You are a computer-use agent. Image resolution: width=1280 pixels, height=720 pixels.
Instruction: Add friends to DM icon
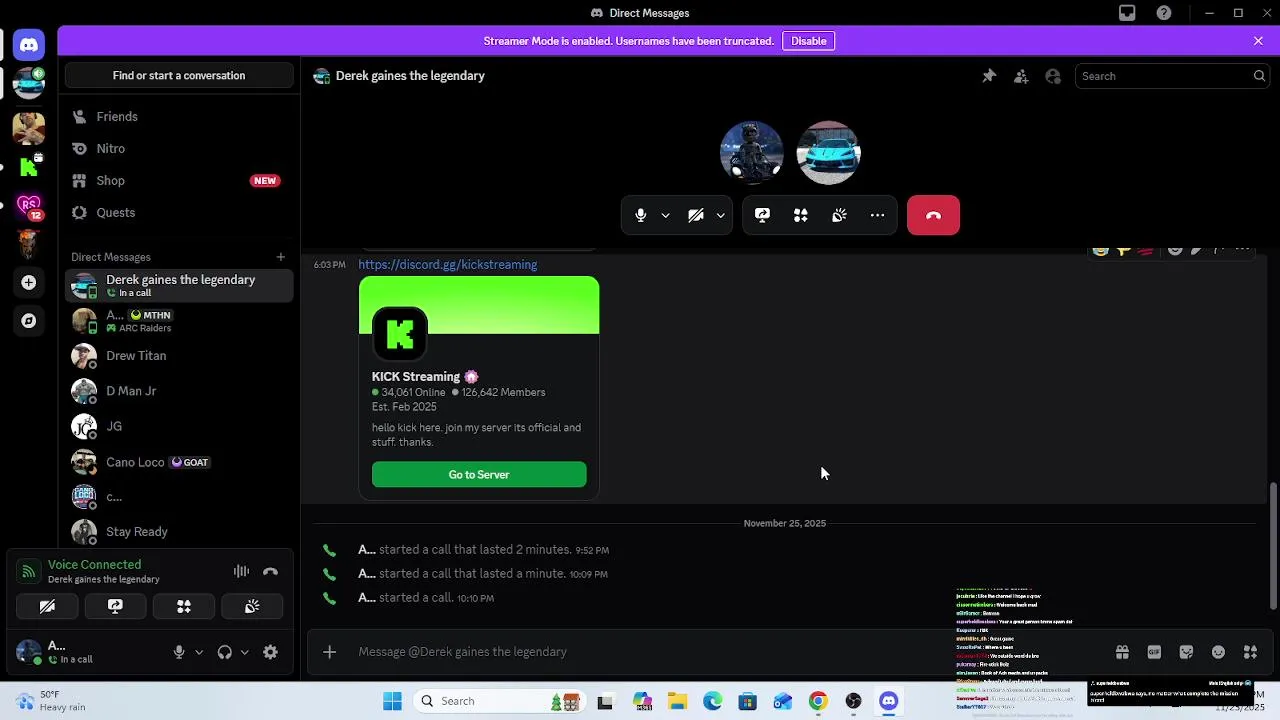coord(1021,76)
